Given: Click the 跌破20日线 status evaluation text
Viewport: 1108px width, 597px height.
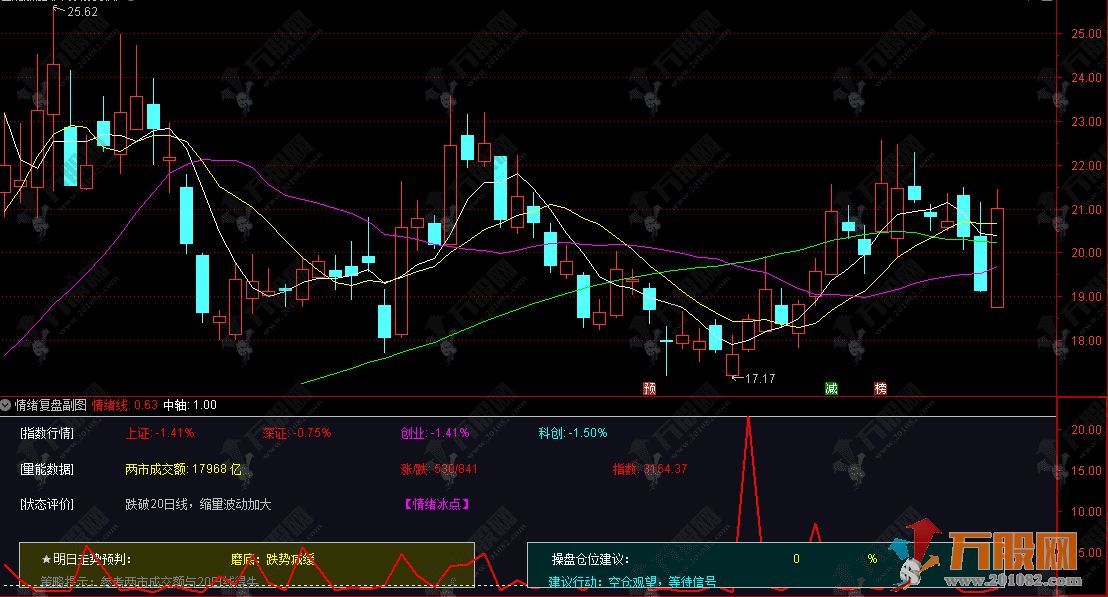Looking at the screenshot, I should [198, 505].
